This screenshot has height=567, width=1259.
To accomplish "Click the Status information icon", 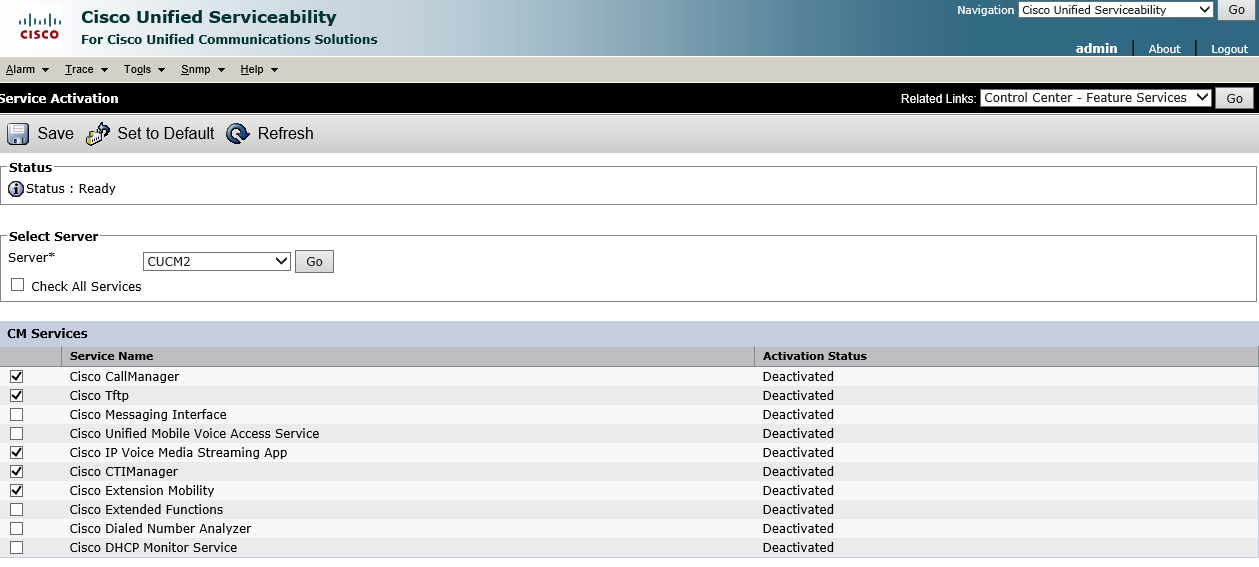I will tap(16, 189).
